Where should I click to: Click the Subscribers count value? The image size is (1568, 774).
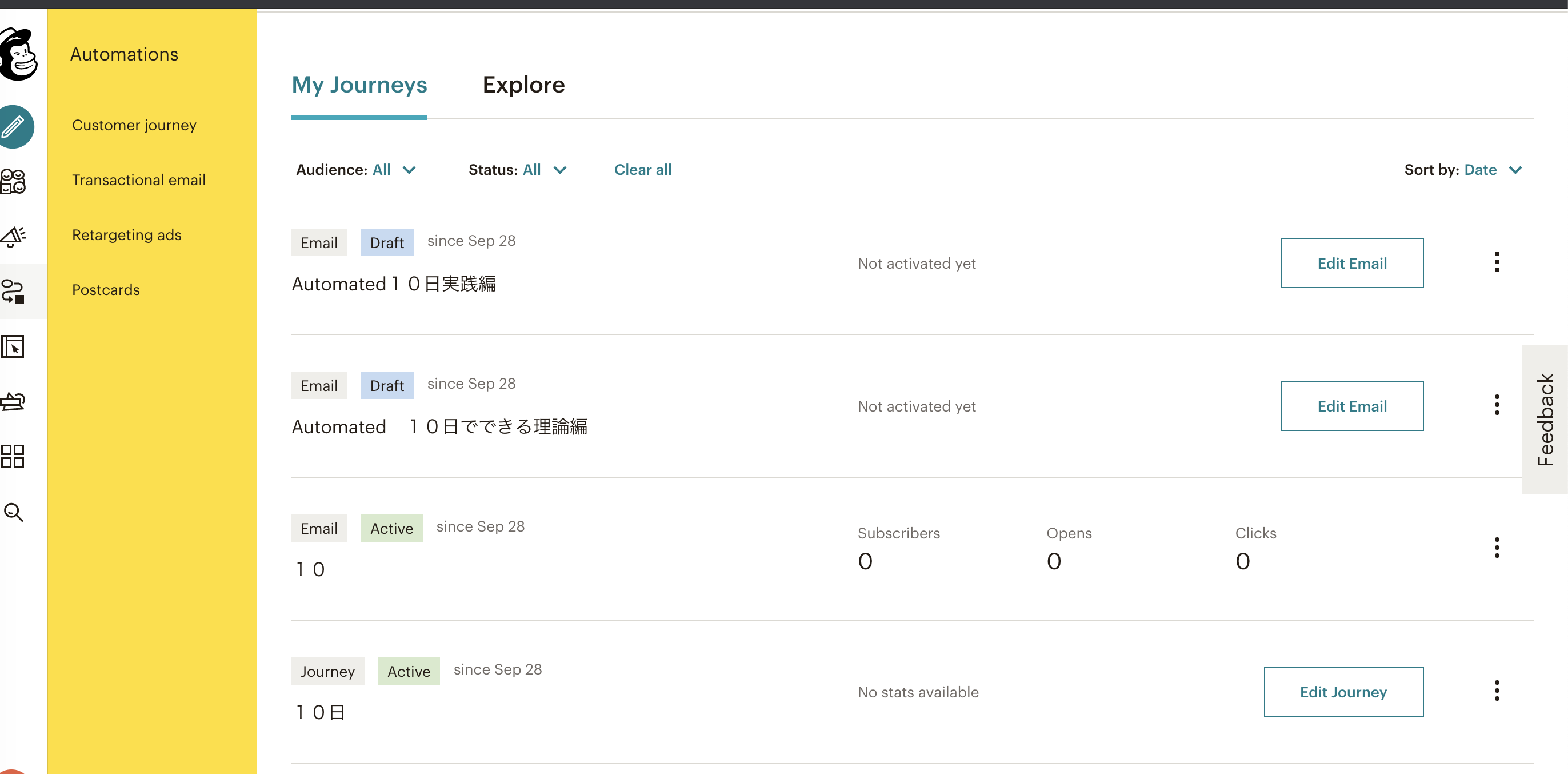tap(865, 561)
